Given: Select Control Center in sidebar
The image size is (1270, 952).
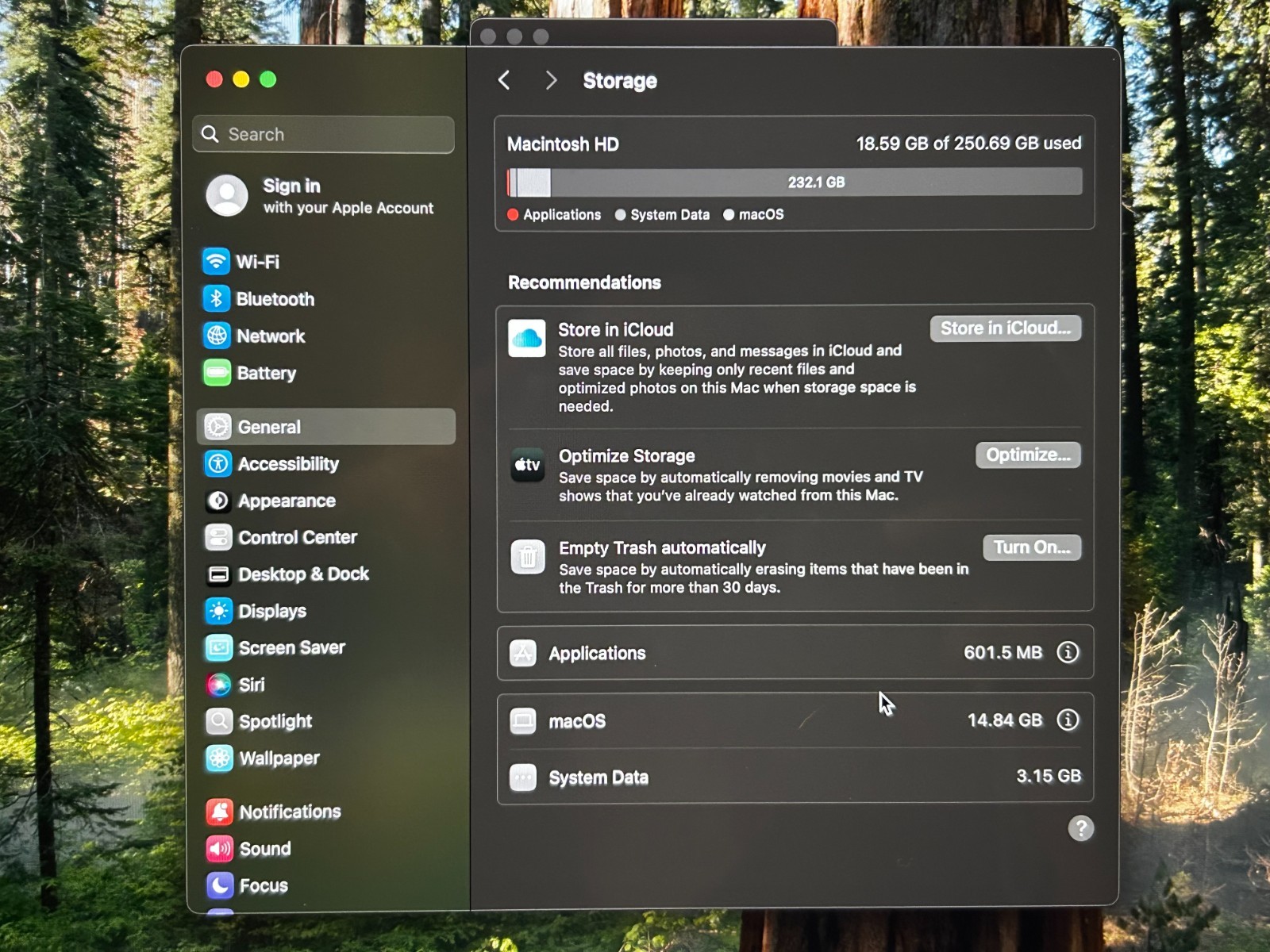Looking at the screenshot, I should coord(297,537).
